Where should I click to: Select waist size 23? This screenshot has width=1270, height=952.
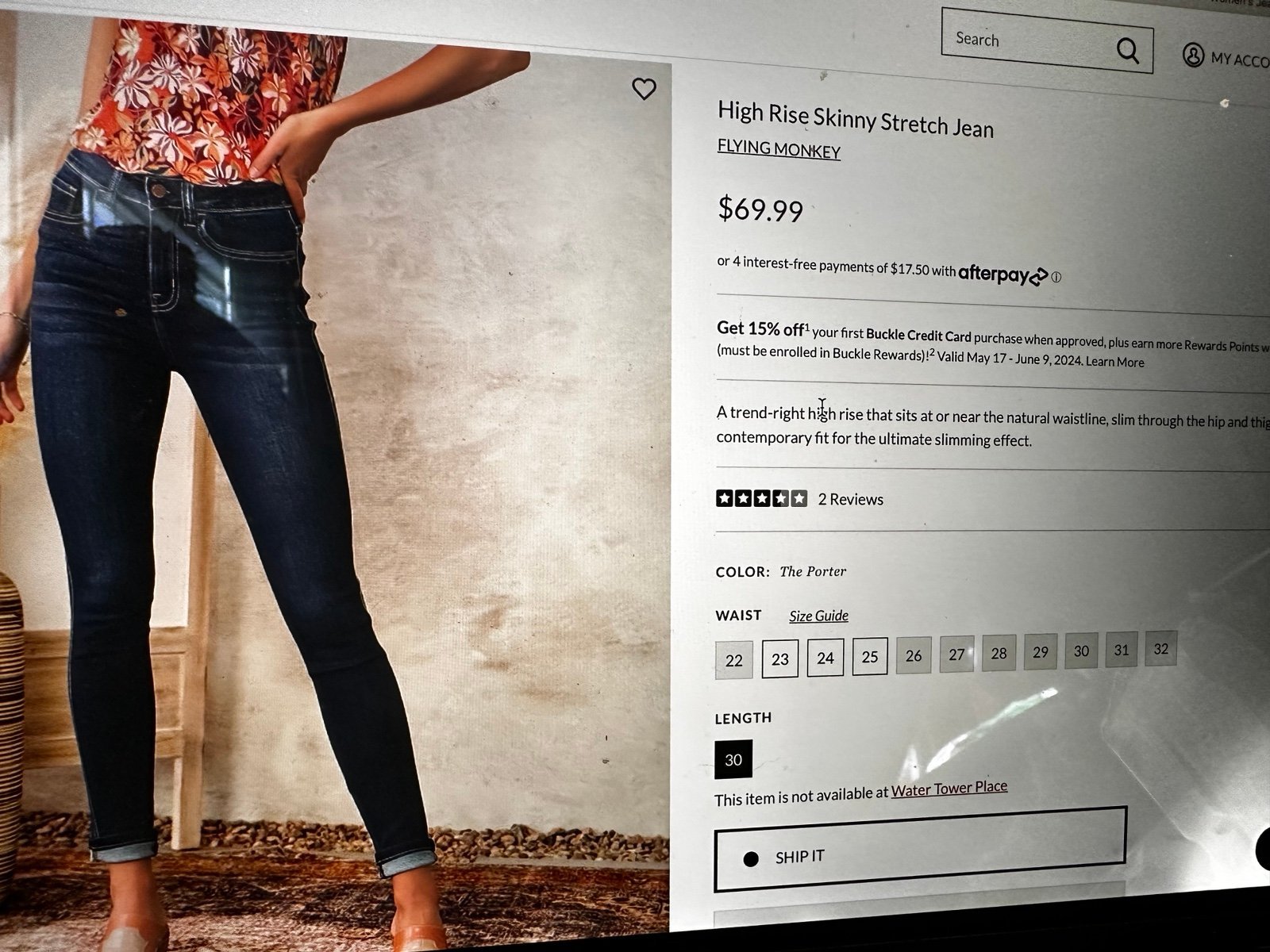point(780,659)
